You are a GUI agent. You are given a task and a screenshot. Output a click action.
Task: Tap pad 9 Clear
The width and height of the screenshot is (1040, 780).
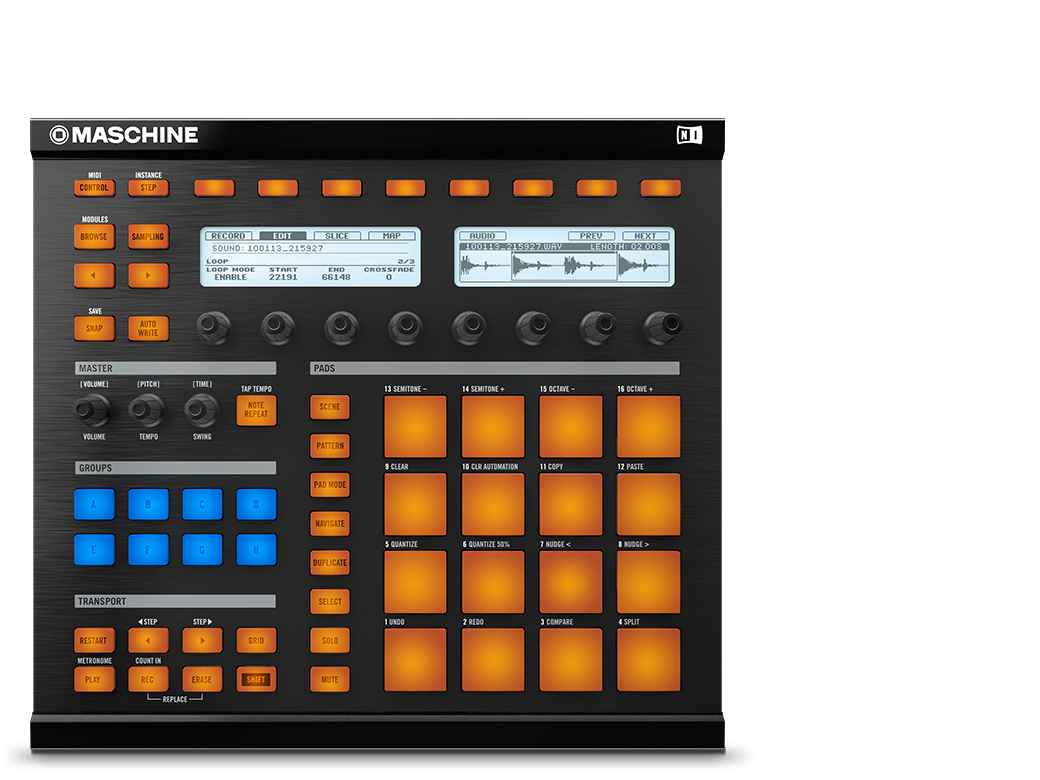tap(415, 504)
